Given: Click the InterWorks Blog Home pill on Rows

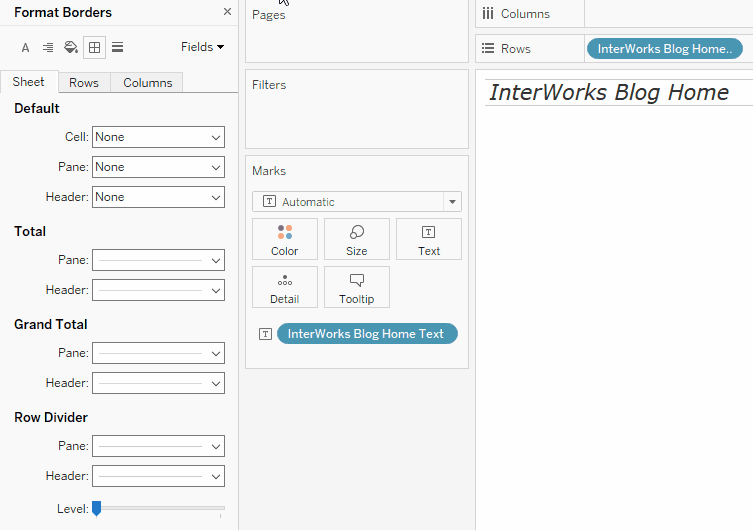Looking at the screenshot, I should point(665,49).
